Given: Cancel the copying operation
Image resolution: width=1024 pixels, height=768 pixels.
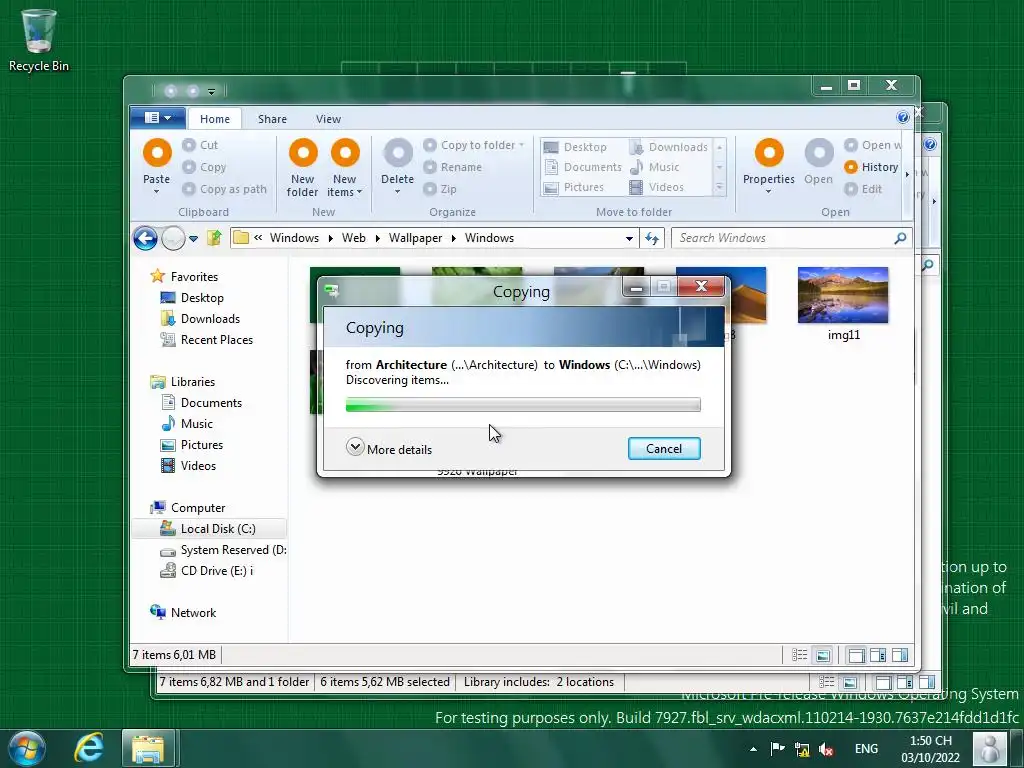Looking at the screenshot, I should click(x=664, y=449).
